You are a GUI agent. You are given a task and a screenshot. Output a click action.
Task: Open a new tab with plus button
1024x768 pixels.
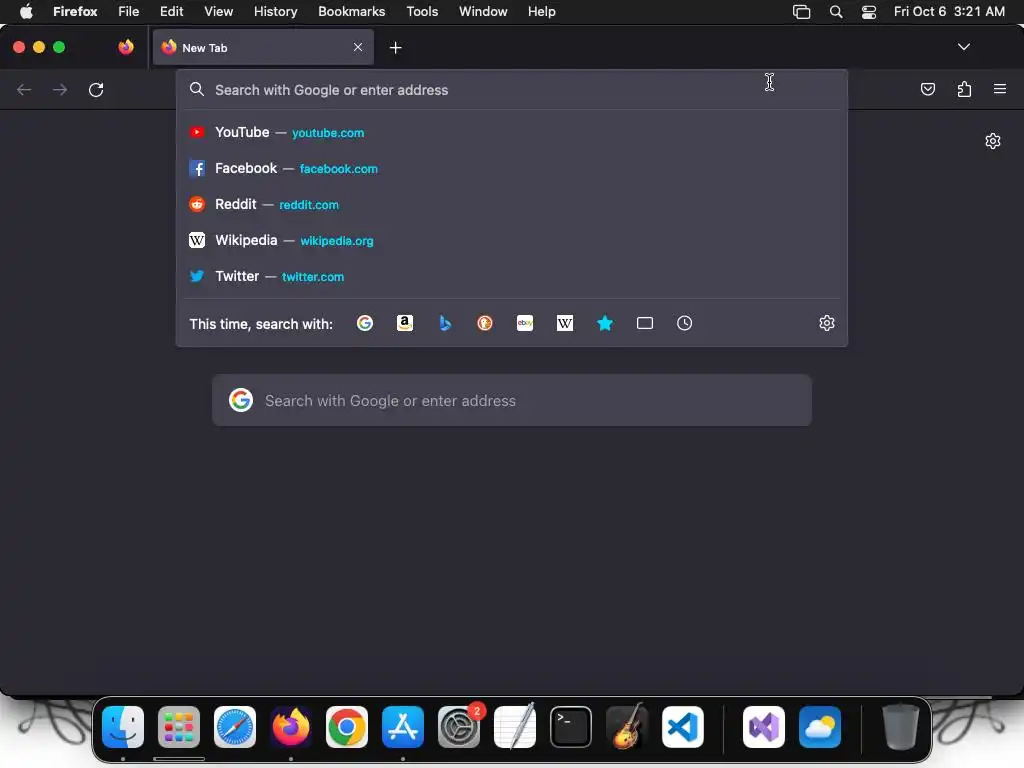pos(395,48)
